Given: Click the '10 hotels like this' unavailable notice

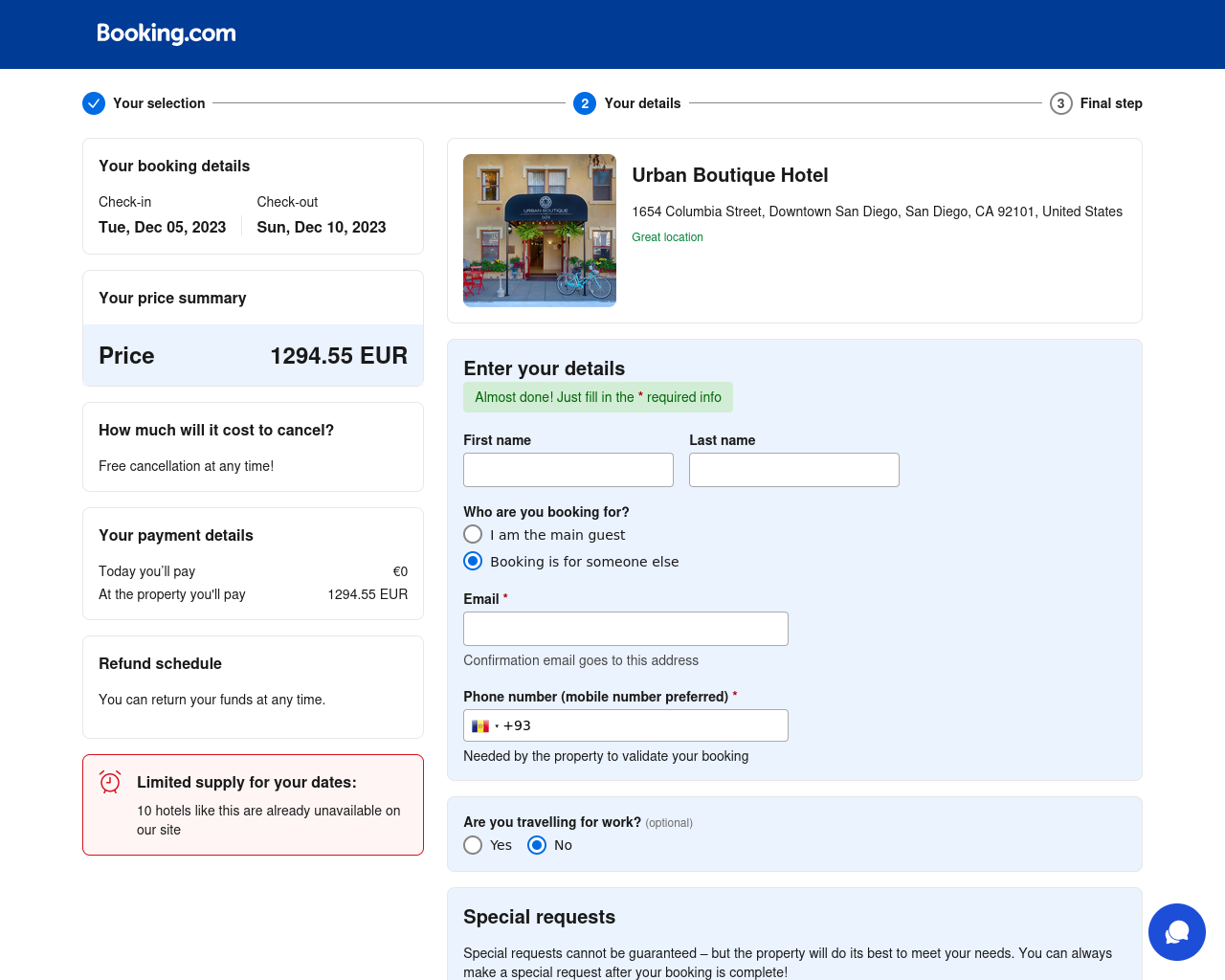Looking at the screenshot, I should click(x=269, y=820).
